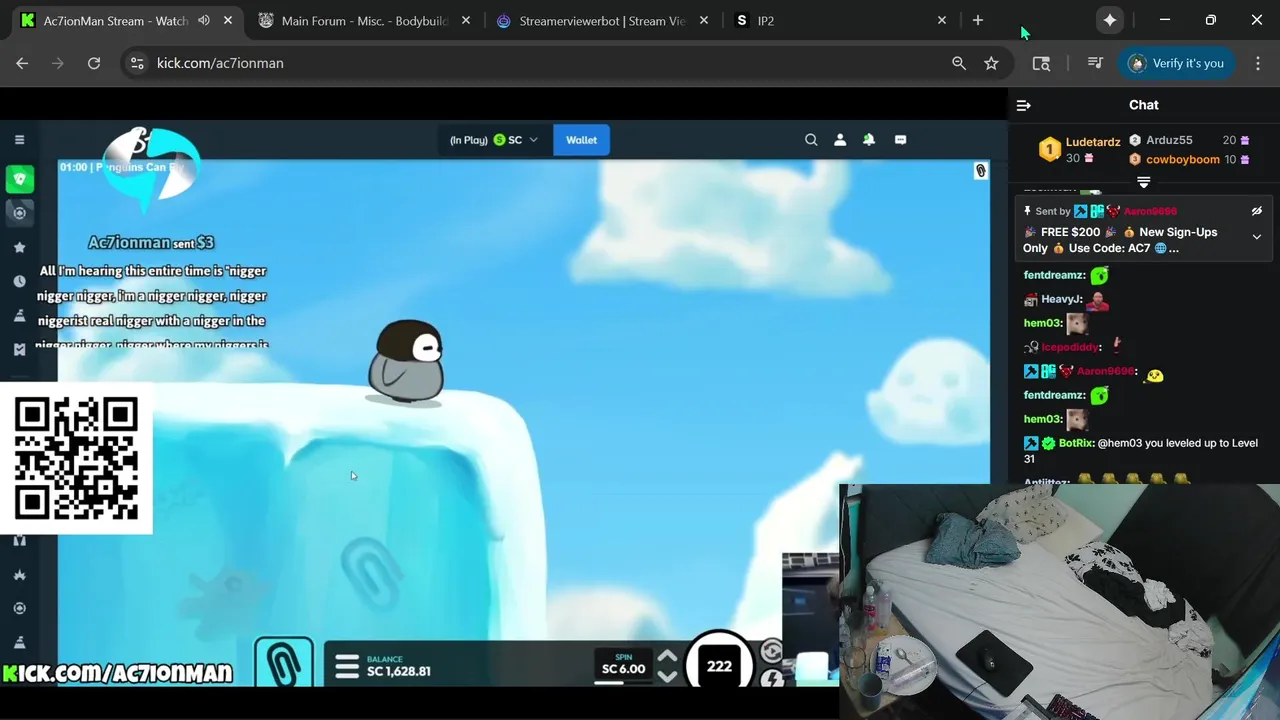The height and width of the screenshot is (720, 1280).
Task: Open the clock recent sidebar icon
Action: point(19,281)
